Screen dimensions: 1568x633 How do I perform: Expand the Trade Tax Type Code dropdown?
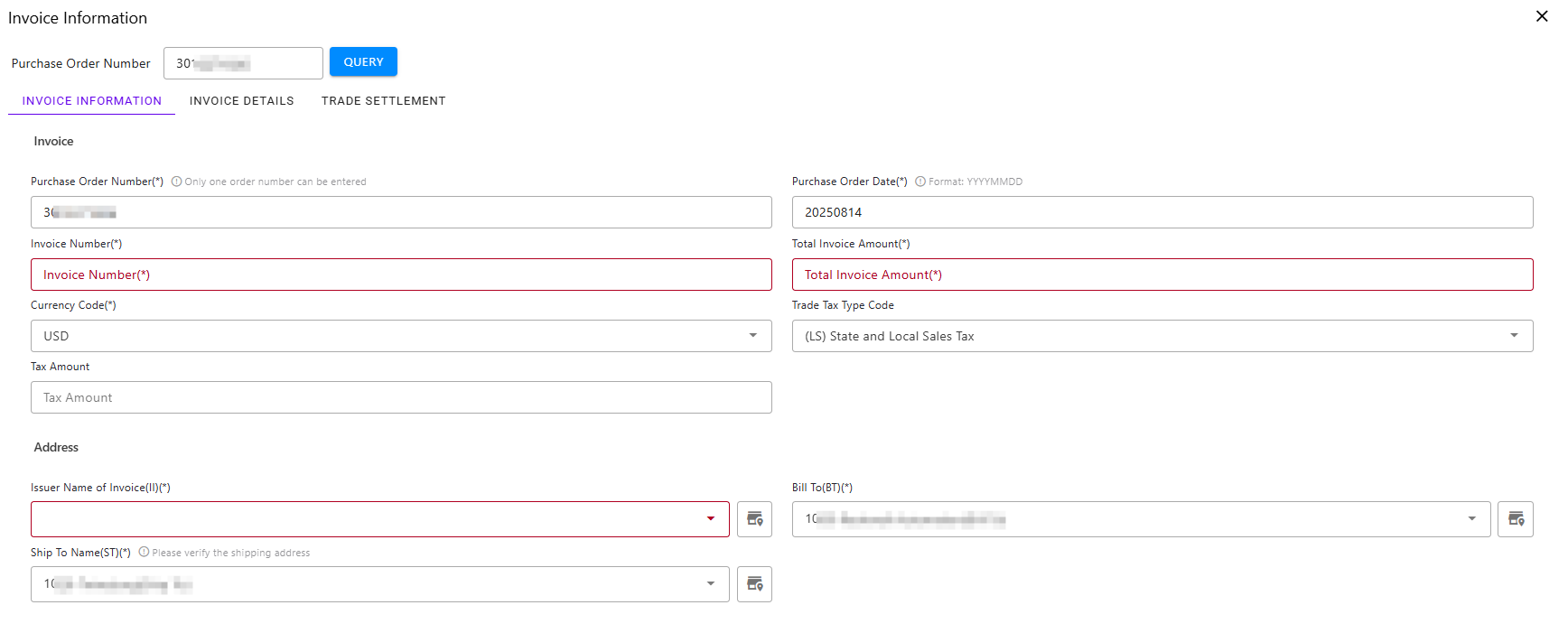pos(1514,336)
